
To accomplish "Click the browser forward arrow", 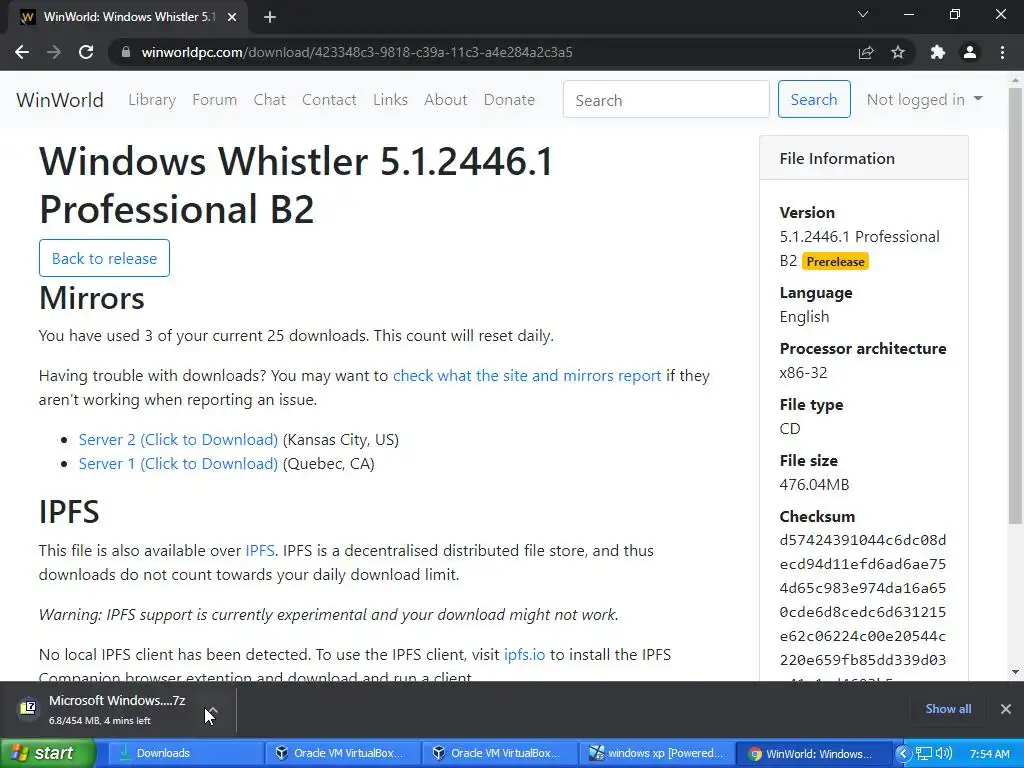I will click(54, 52).
